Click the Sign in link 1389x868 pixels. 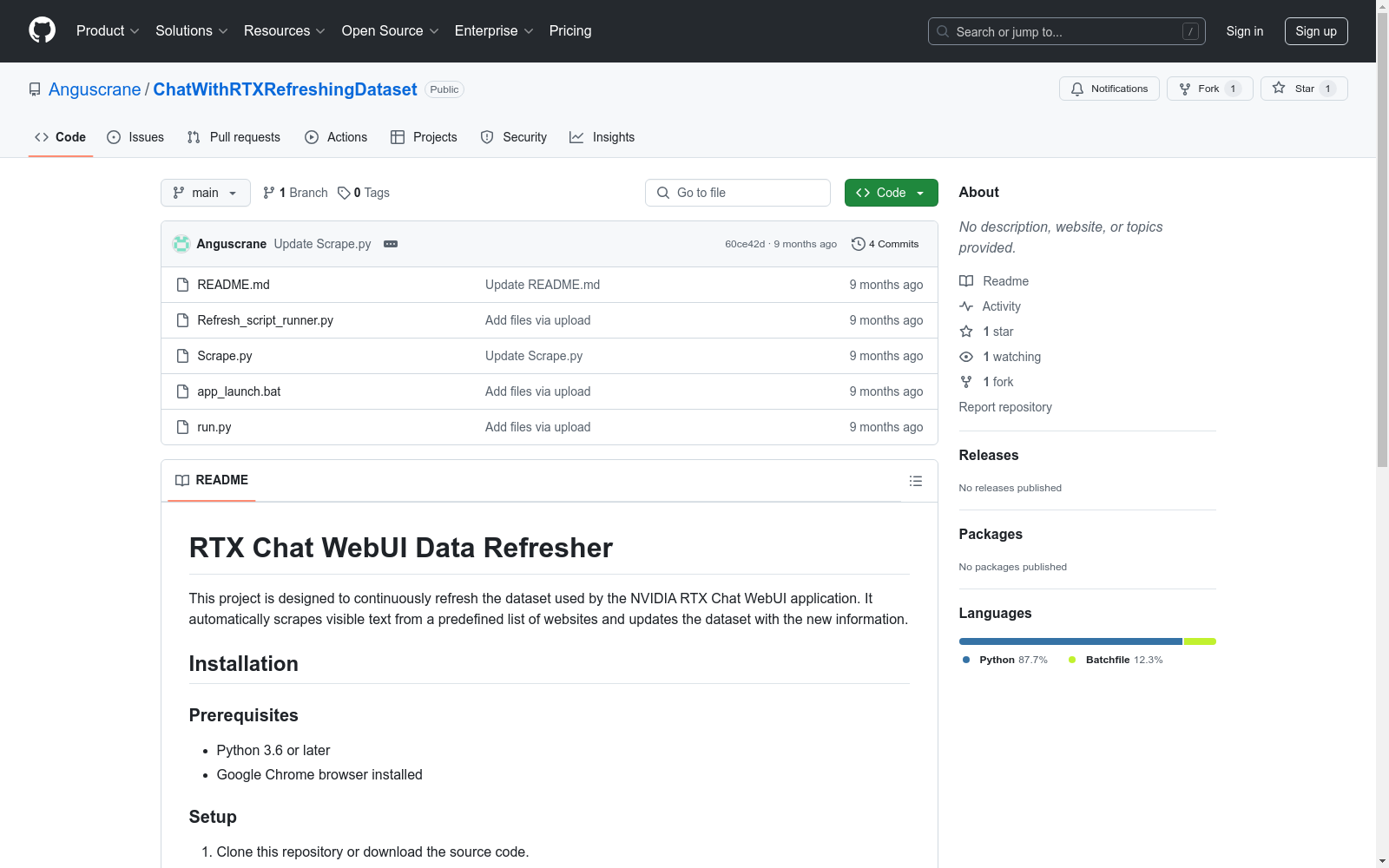pos(1245,31)
